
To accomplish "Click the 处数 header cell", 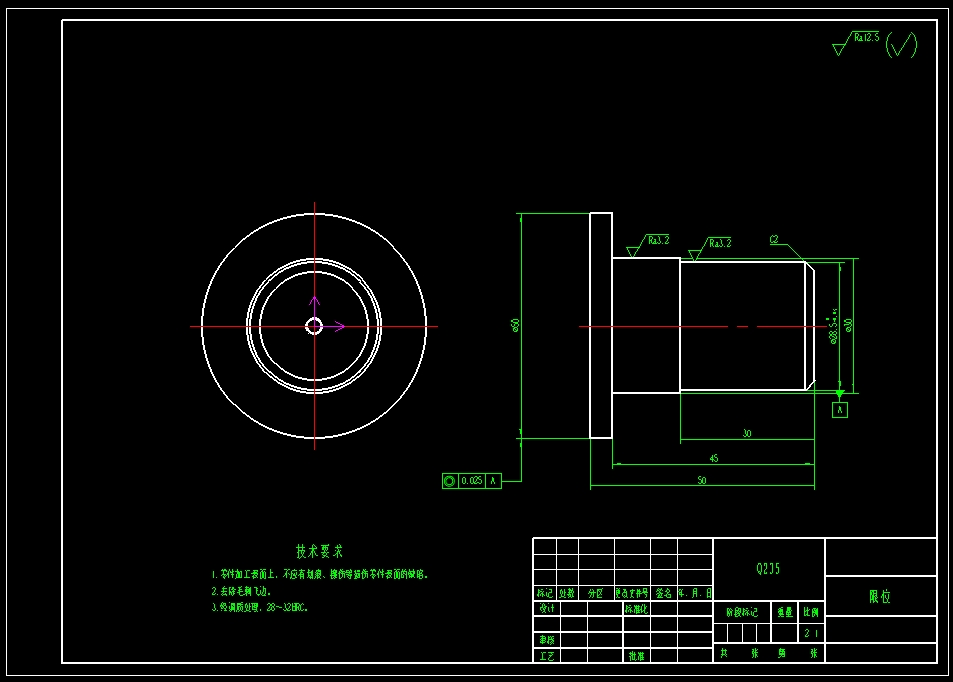I will [567, 593].
